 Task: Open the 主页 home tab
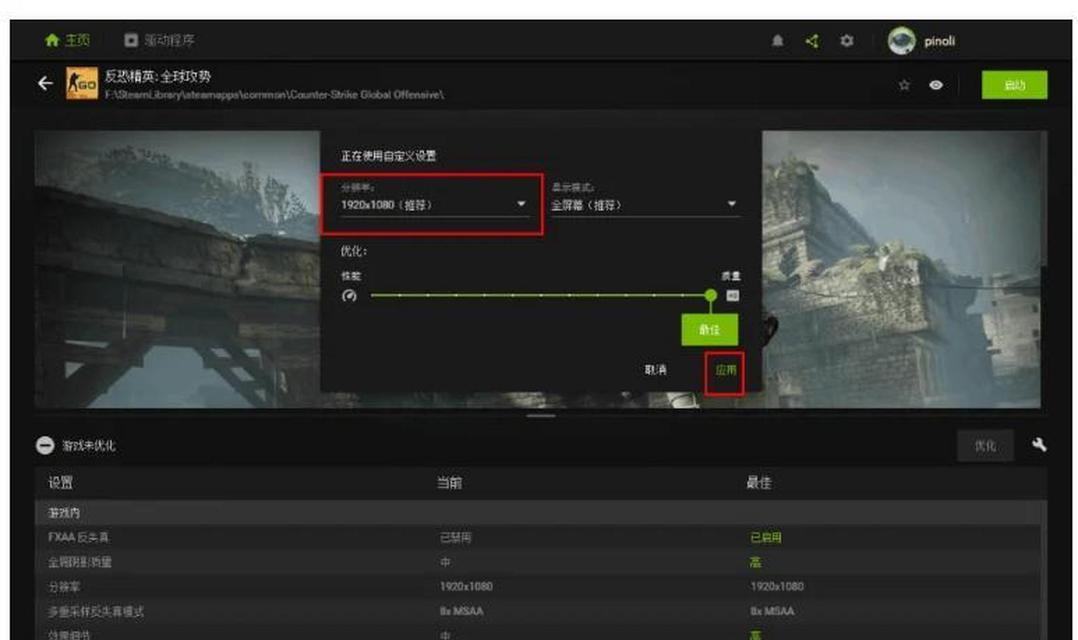tap(67, 41)
